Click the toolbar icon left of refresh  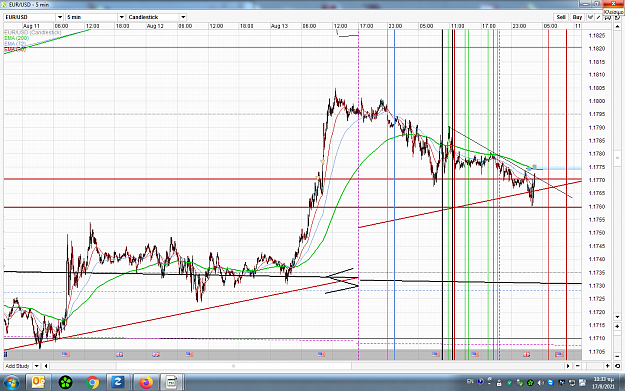coord(607,18)
